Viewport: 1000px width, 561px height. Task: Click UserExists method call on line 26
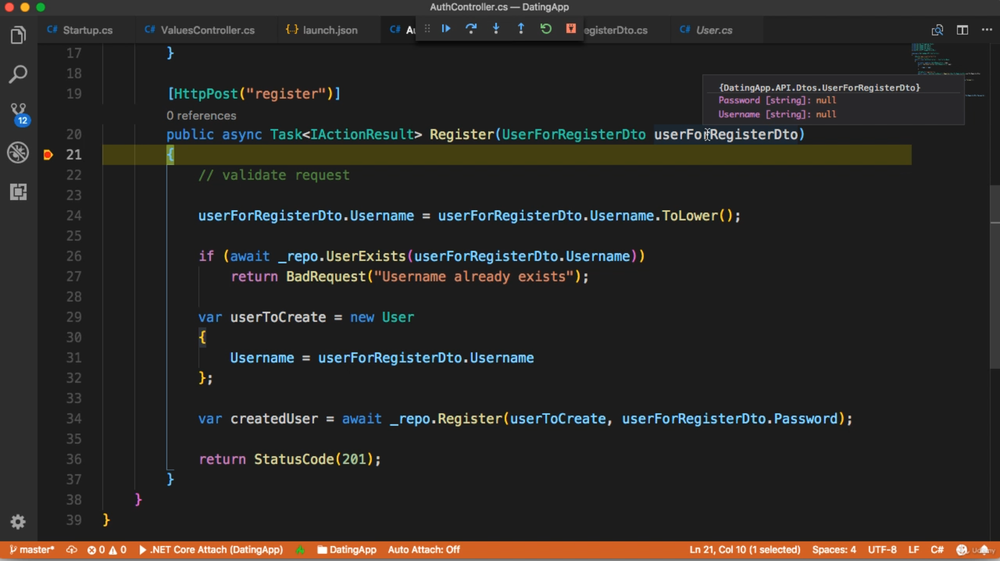click(365, 256)
